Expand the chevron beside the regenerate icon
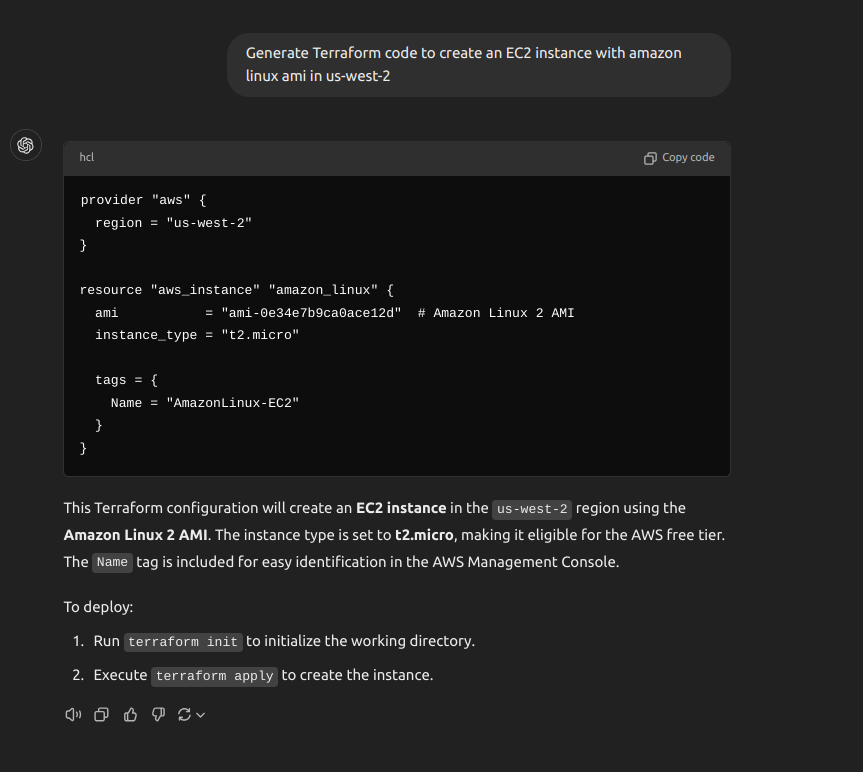Viewport: 863px width, 772px height. [x=201, y=715]
